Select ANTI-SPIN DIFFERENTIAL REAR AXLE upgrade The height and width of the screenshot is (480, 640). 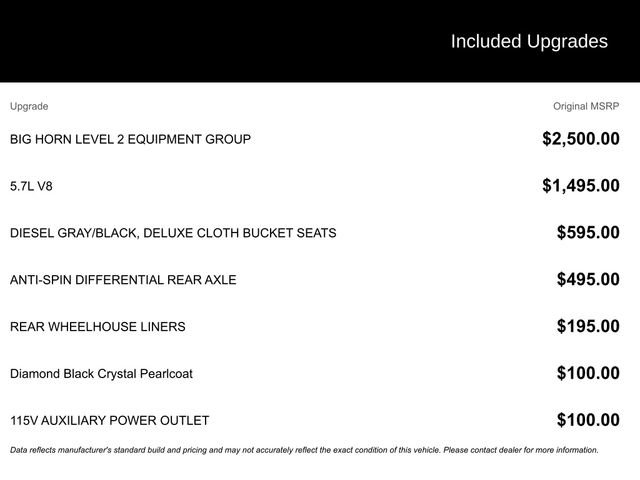(x=123, y=280)
